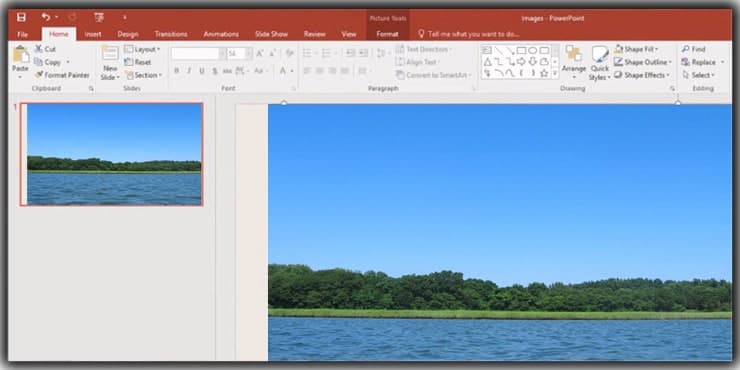Open the Clipboard dialog launcher
The height and width of the screenshot is (370, 740).
[x=91, y=88]
